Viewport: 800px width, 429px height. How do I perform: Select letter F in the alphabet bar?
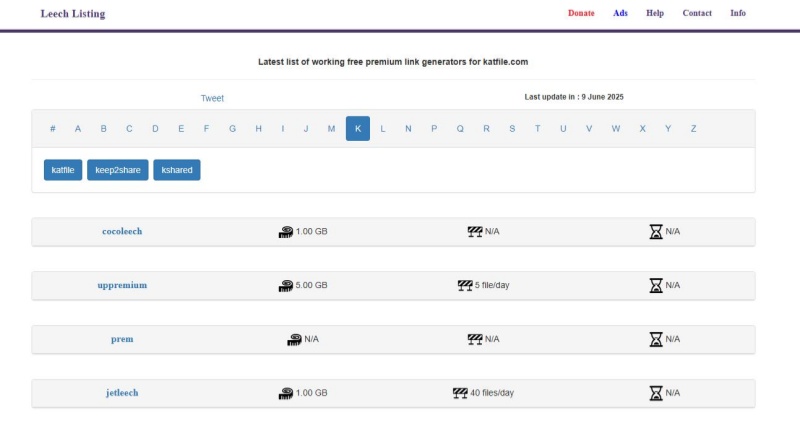click(206, 129)
